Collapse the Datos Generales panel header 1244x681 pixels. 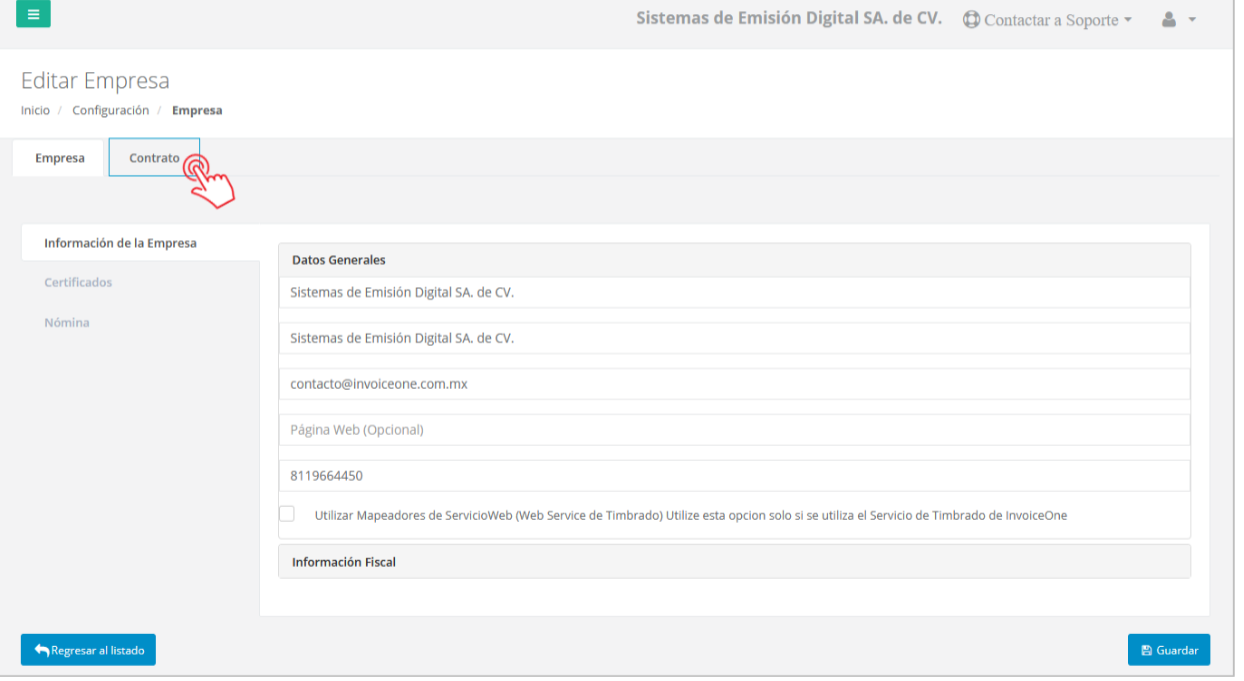coord(733,260)
